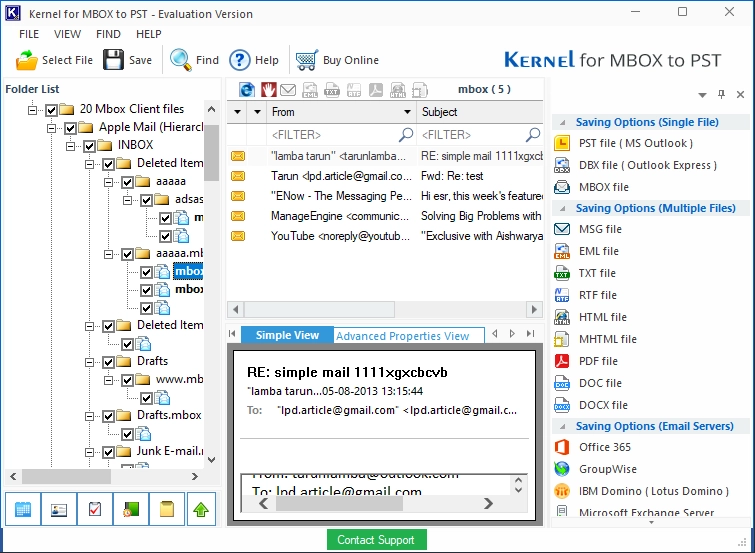Screen dimensions: 755x553
Task: Open the contacts card icon
Action: (59, 509)
